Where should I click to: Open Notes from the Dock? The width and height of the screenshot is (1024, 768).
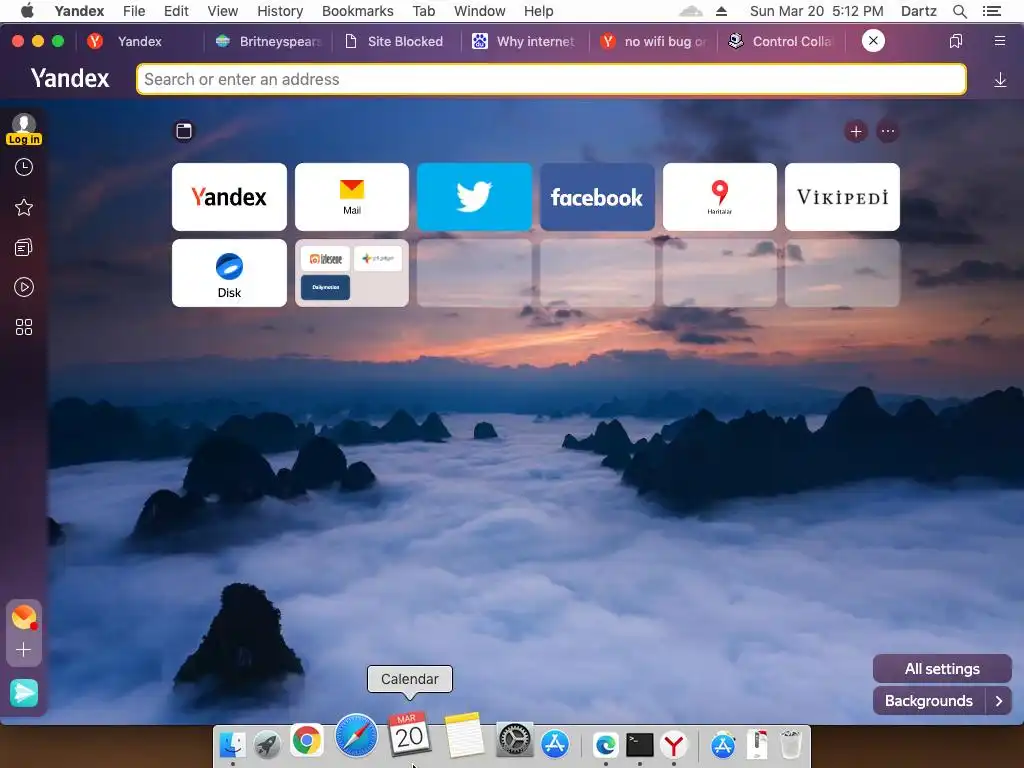[464, 735]
